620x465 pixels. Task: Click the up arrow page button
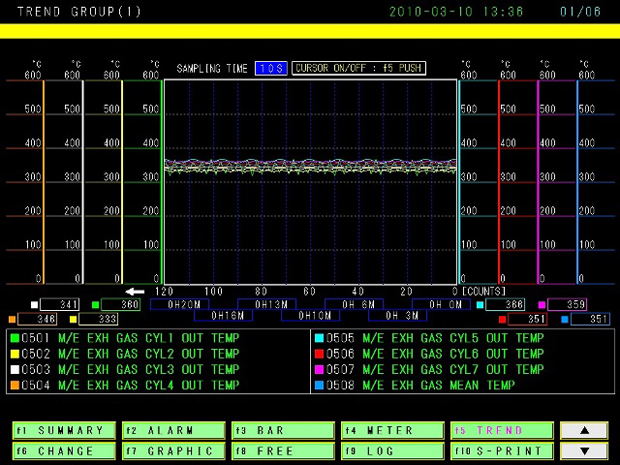pos(584,430)
